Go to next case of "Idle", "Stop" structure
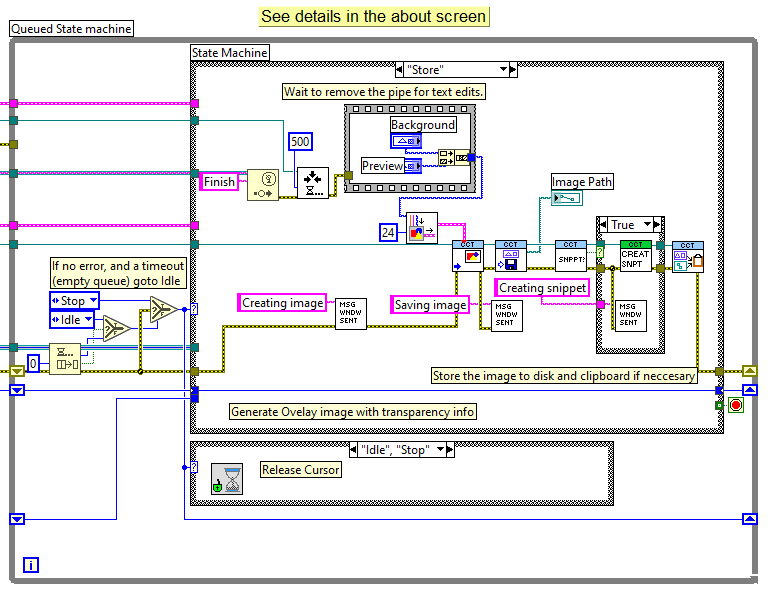The height and width of the screenshot is (596, 774). point(450,450)
